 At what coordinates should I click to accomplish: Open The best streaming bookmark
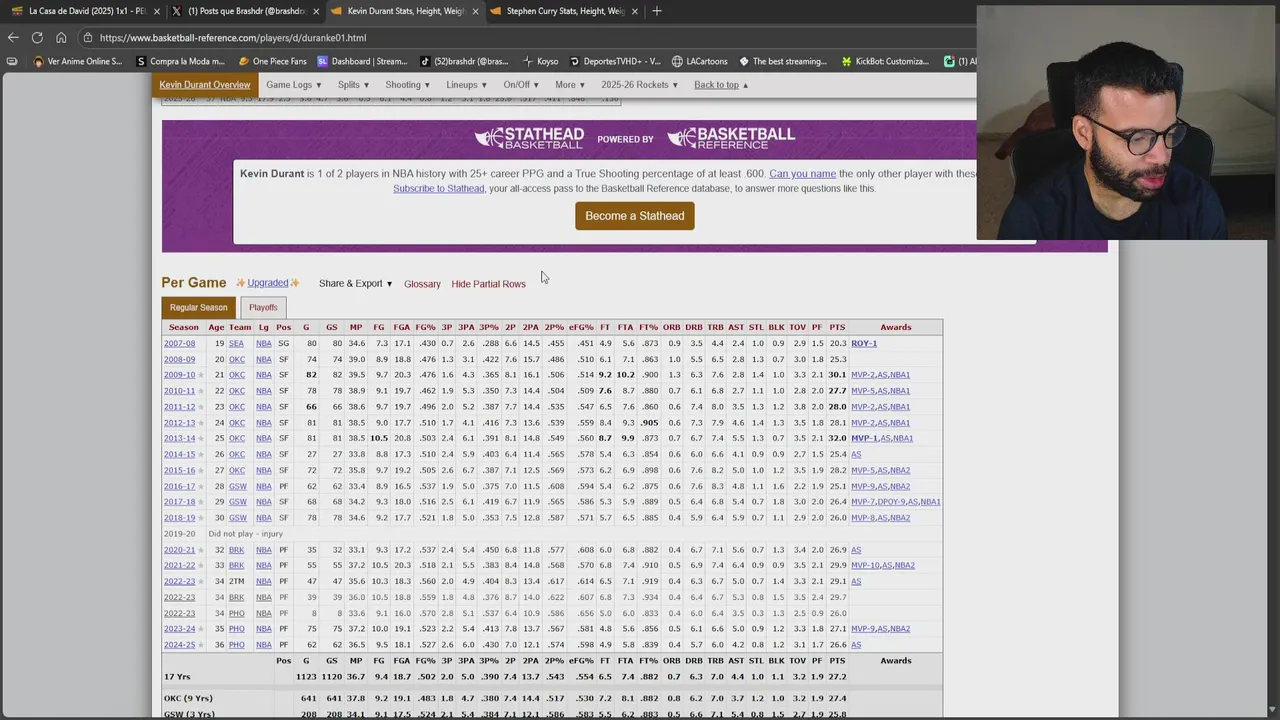782,61
